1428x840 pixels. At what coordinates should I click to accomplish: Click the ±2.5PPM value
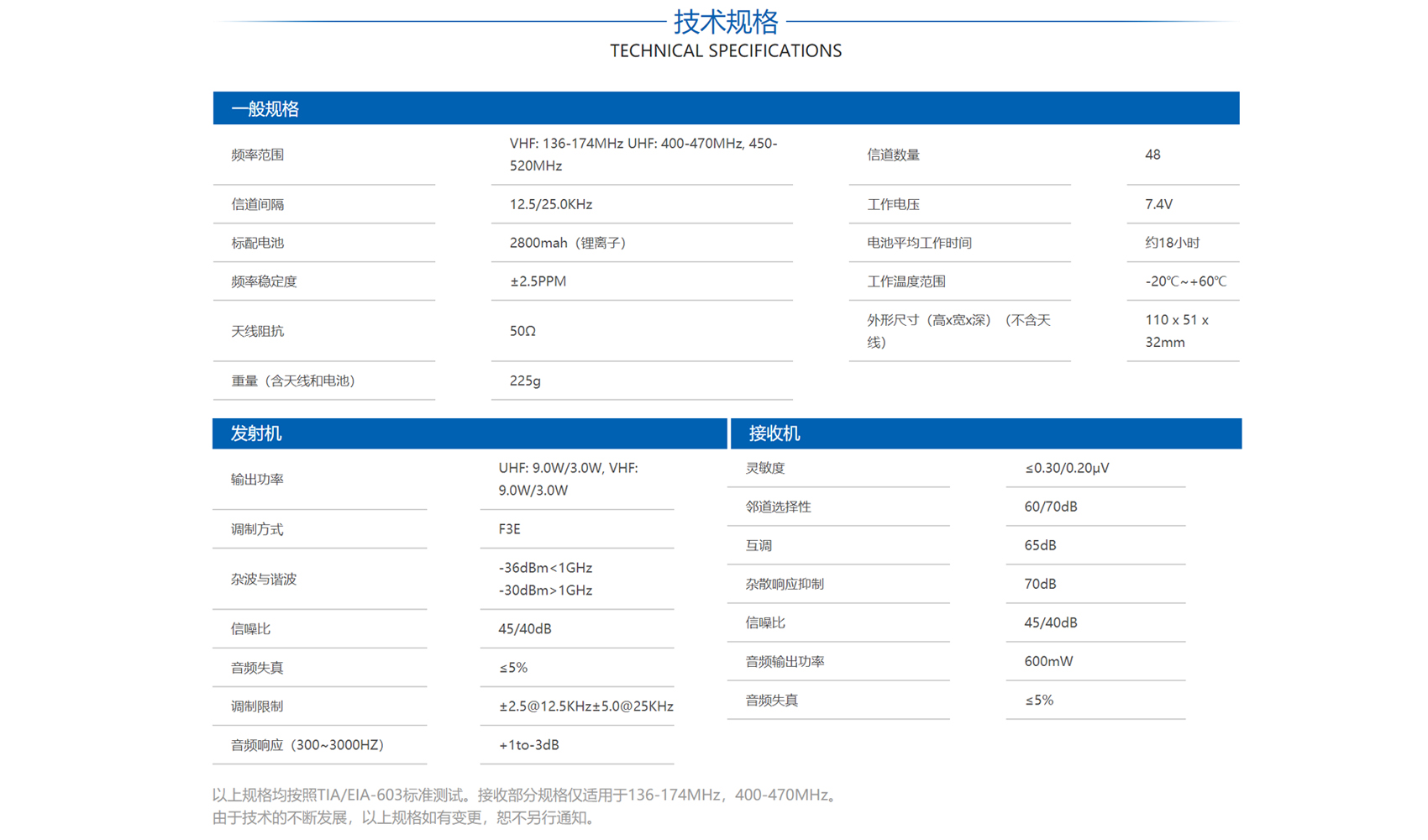[538, 281]
